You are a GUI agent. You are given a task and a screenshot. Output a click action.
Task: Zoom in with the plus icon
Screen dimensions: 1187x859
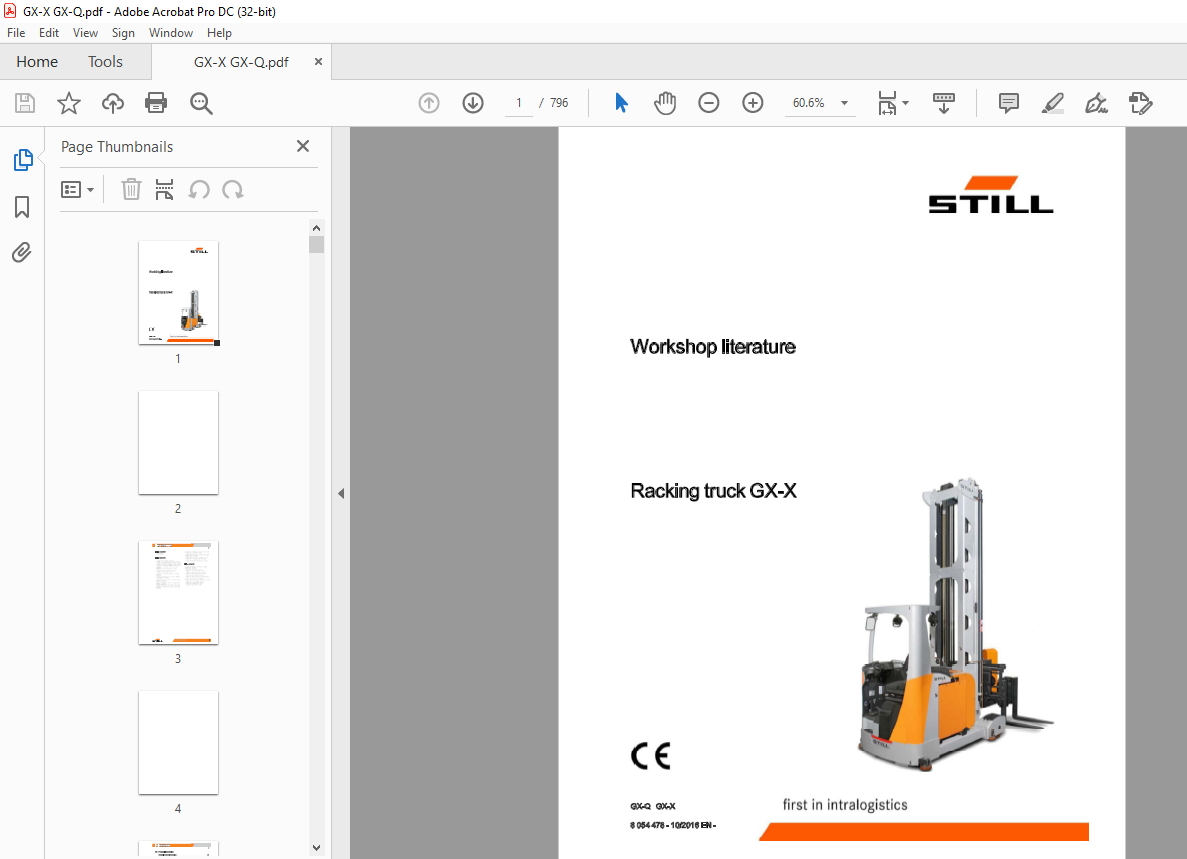(x=752, y=103)
